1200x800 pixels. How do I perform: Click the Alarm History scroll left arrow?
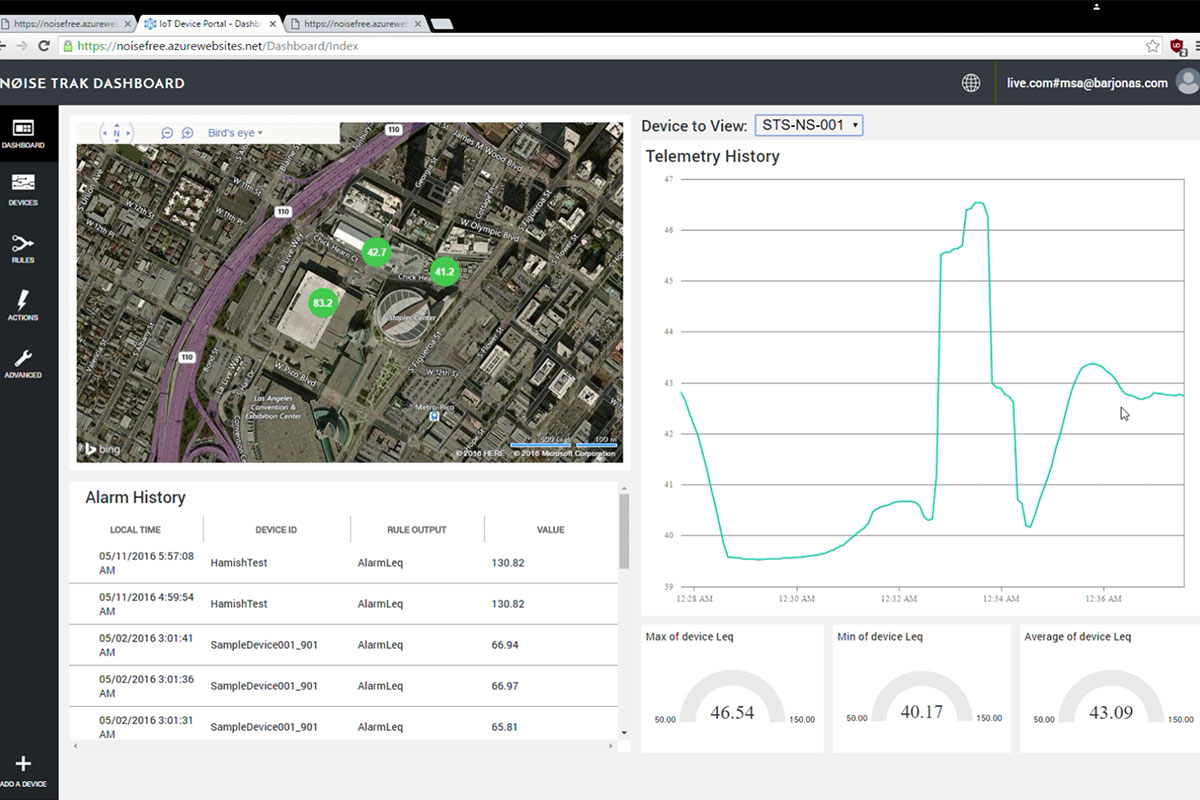(x=75, y=745)
